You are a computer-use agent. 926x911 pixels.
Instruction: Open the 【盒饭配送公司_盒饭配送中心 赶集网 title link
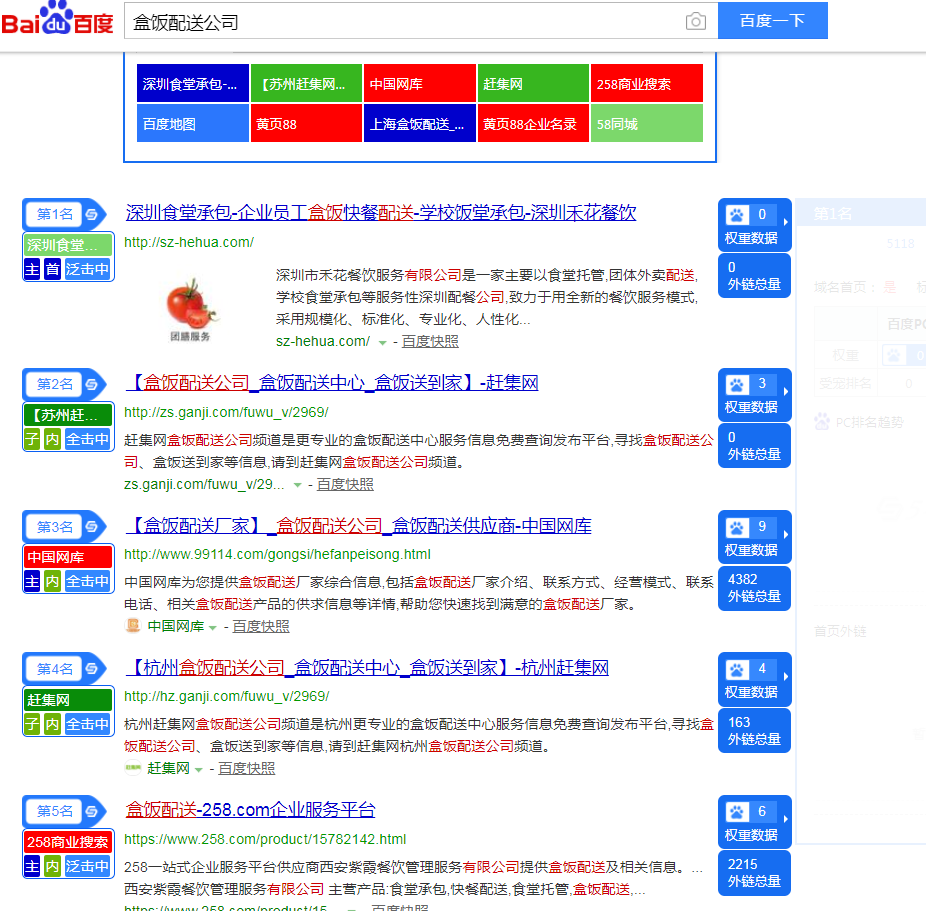coord(332,383)
